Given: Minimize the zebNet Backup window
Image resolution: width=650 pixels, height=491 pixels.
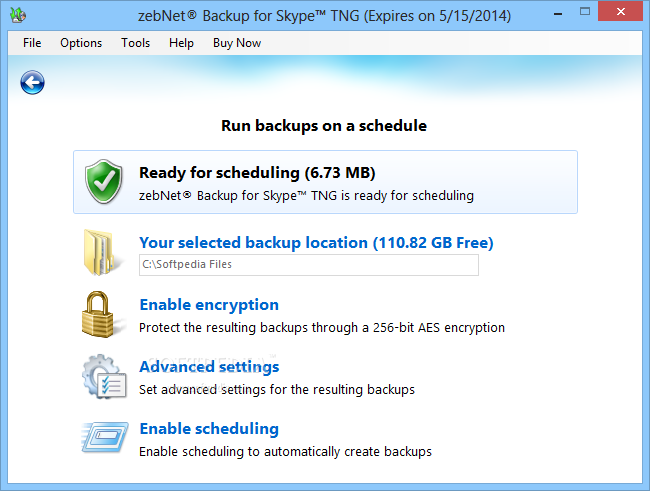Looking at the screenshot, I should coord(558,14).
